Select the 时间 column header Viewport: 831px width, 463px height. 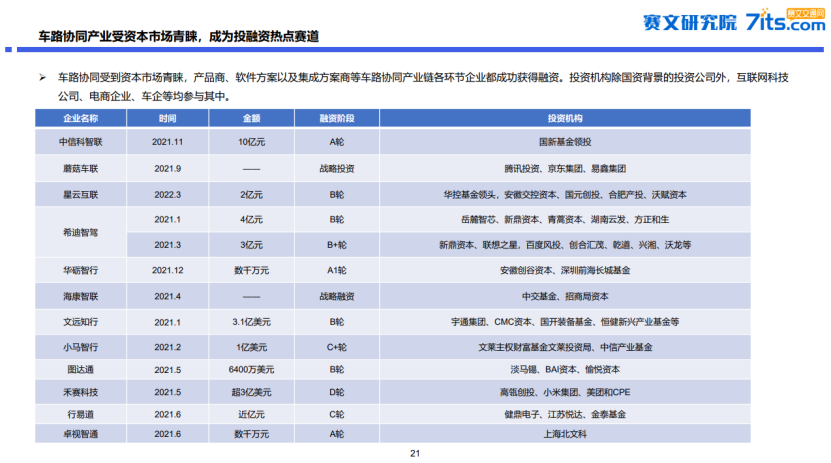167,118
